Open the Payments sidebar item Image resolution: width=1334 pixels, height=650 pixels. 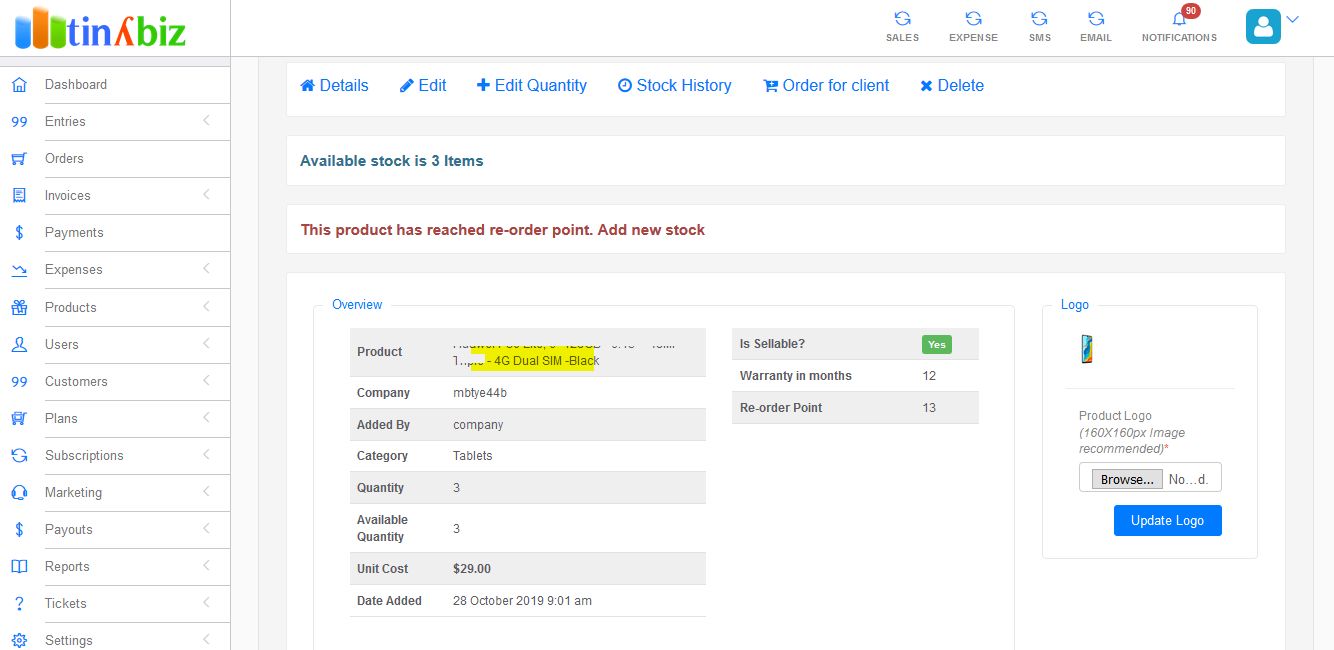74,233
